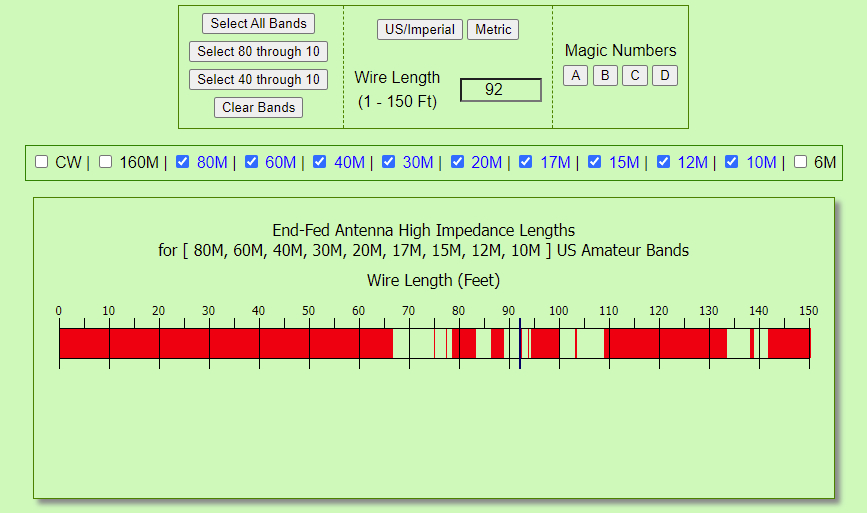Screen dimensions: 867x513
Task: Switch units to Metric
Action: tap(493, 29)
